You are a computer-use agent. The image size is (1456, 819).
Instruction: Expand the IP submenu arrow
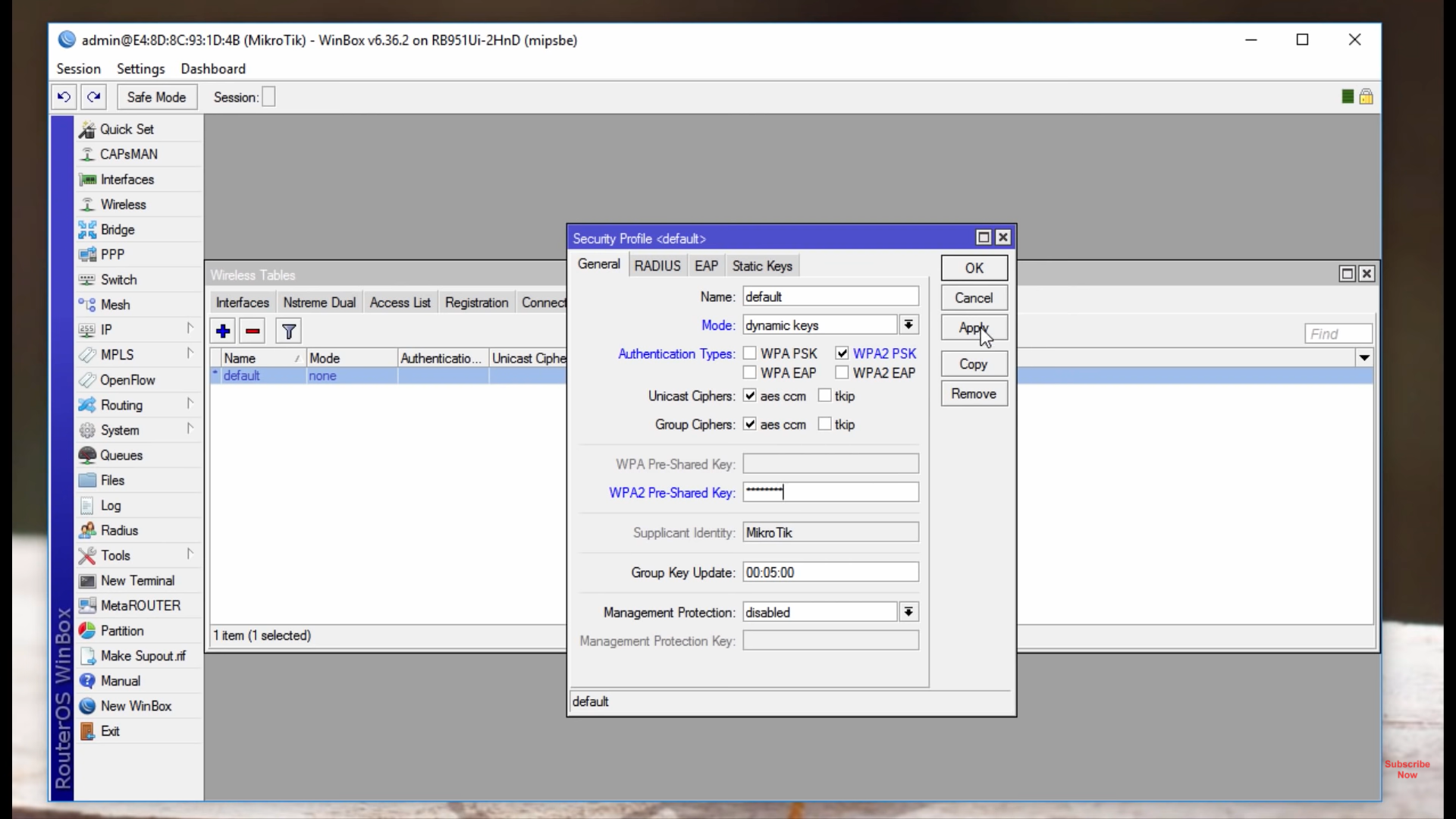(190, 329)
